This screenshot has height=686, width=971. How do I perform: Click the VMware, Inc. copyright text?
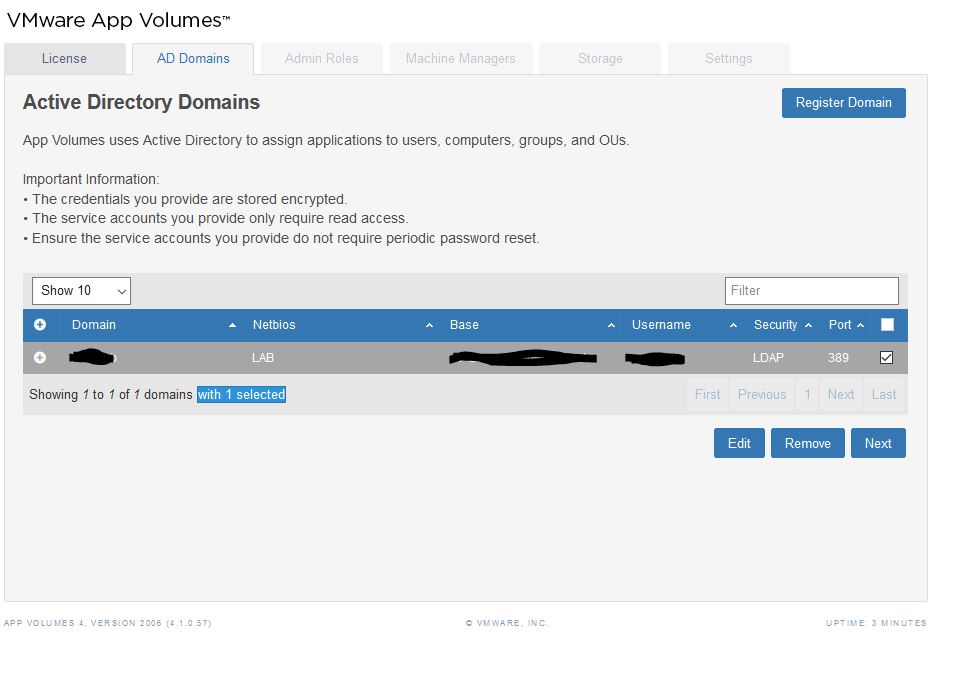pyautogui.click(x=507, y=623)
